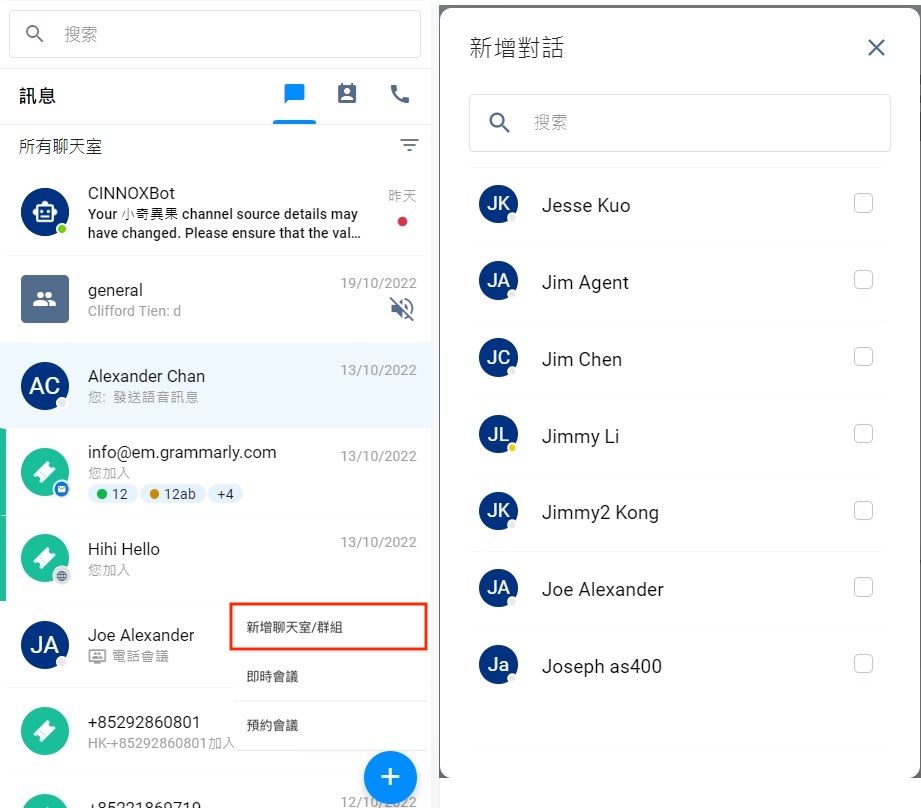Click the Hihi Hello ticket avatar
Screen dimensions: 921x808
click(45, 558)
